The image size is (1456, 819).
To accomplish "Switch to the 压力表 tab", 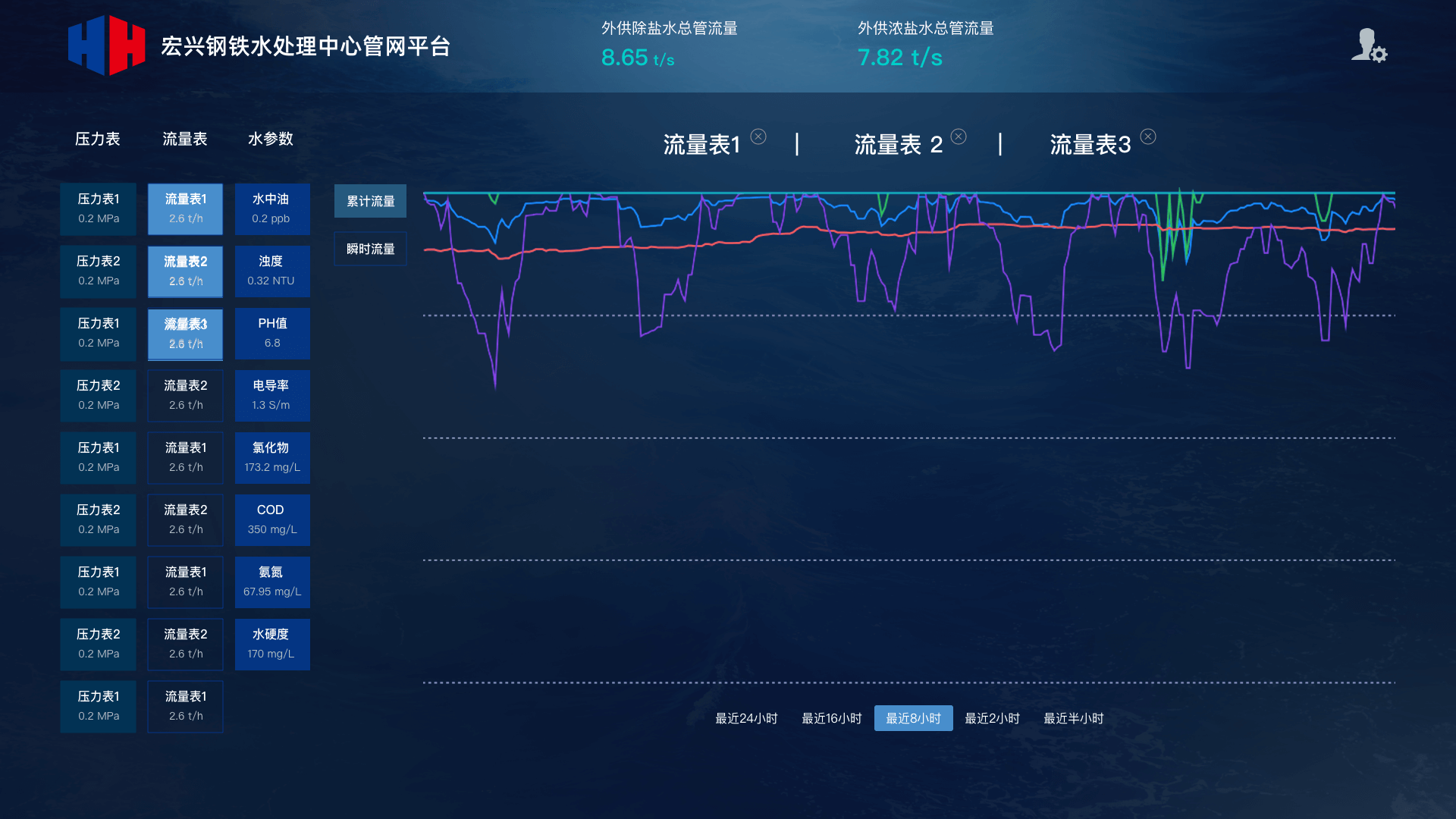I will 97,139.
